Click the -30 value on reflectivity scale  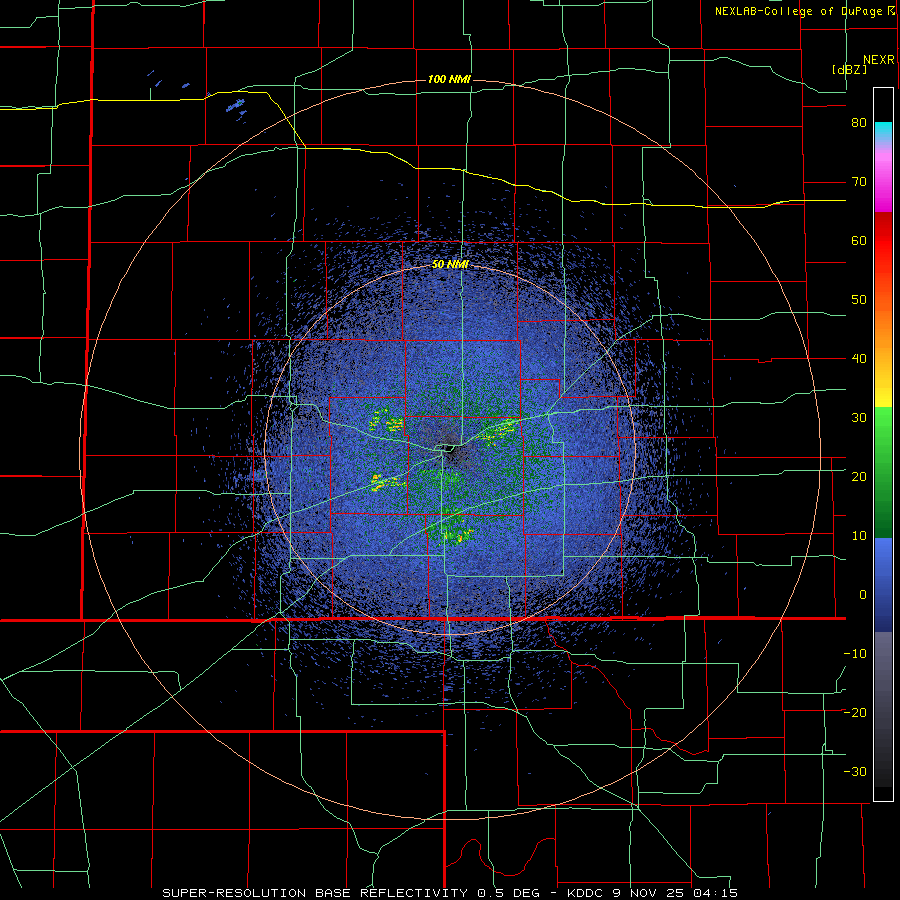point(855,771)
